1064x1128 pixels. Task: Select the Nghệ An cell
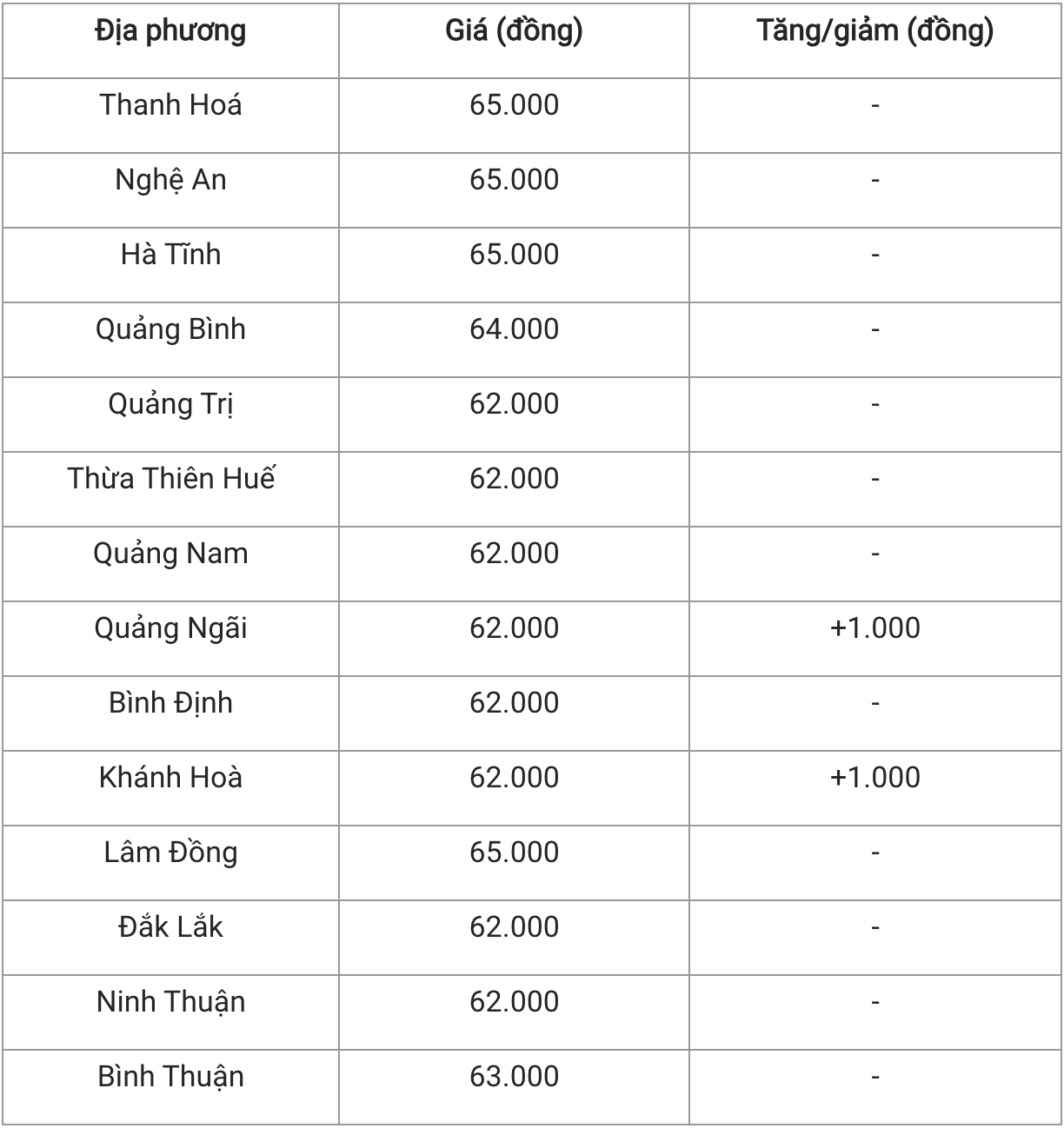[x=171, y=180]
